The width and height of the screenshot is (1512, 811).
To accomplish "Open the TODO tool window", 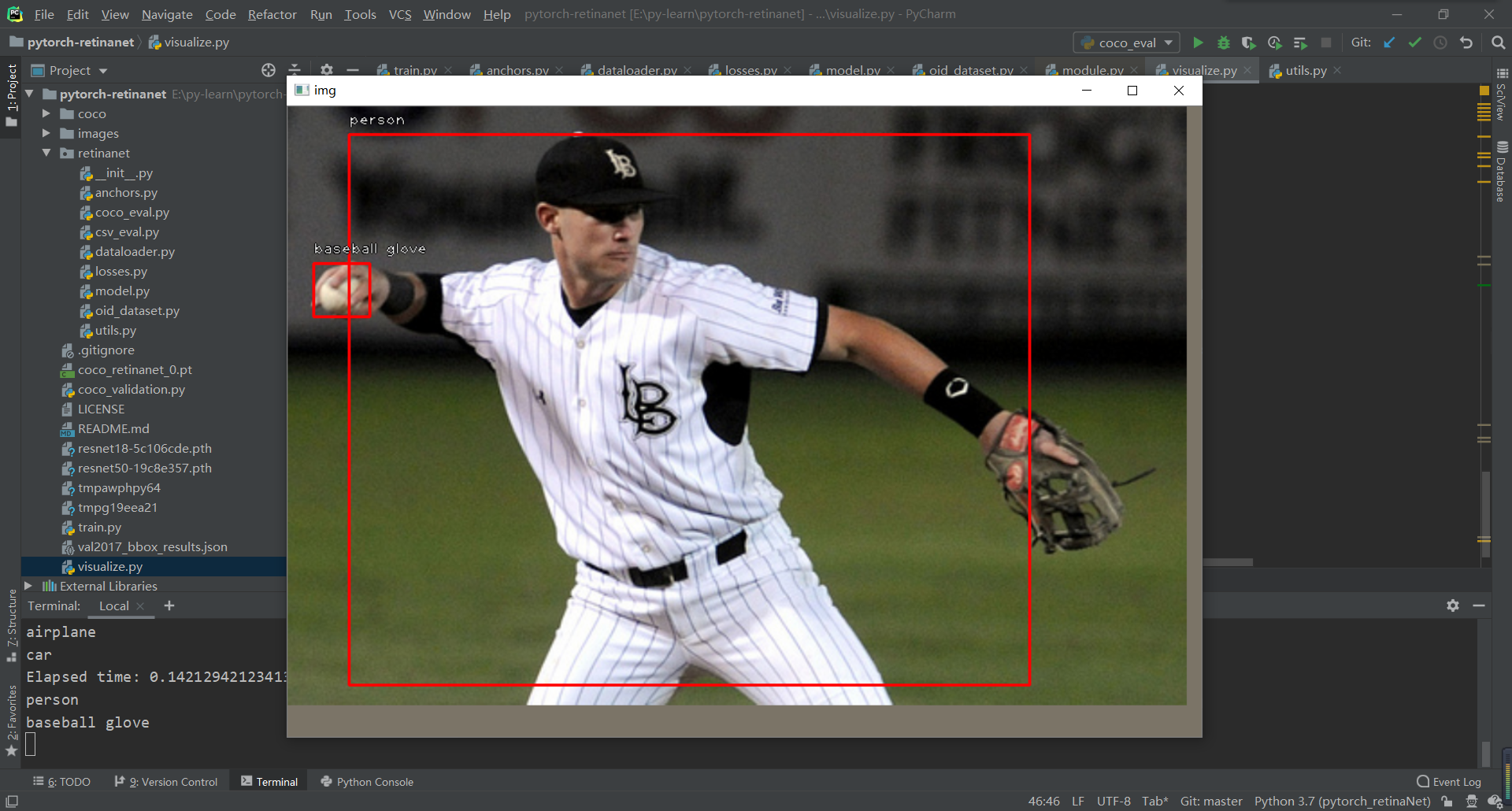I will (61, 782).
